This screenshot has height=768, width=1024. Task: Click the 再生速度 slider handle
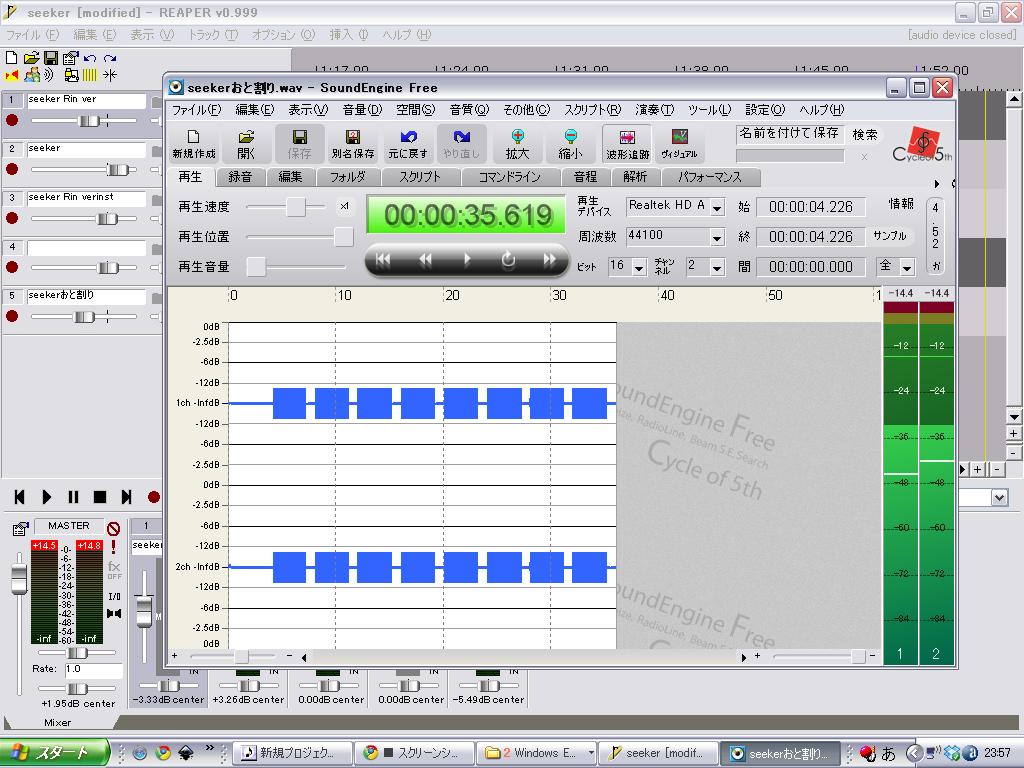[295, 207]
